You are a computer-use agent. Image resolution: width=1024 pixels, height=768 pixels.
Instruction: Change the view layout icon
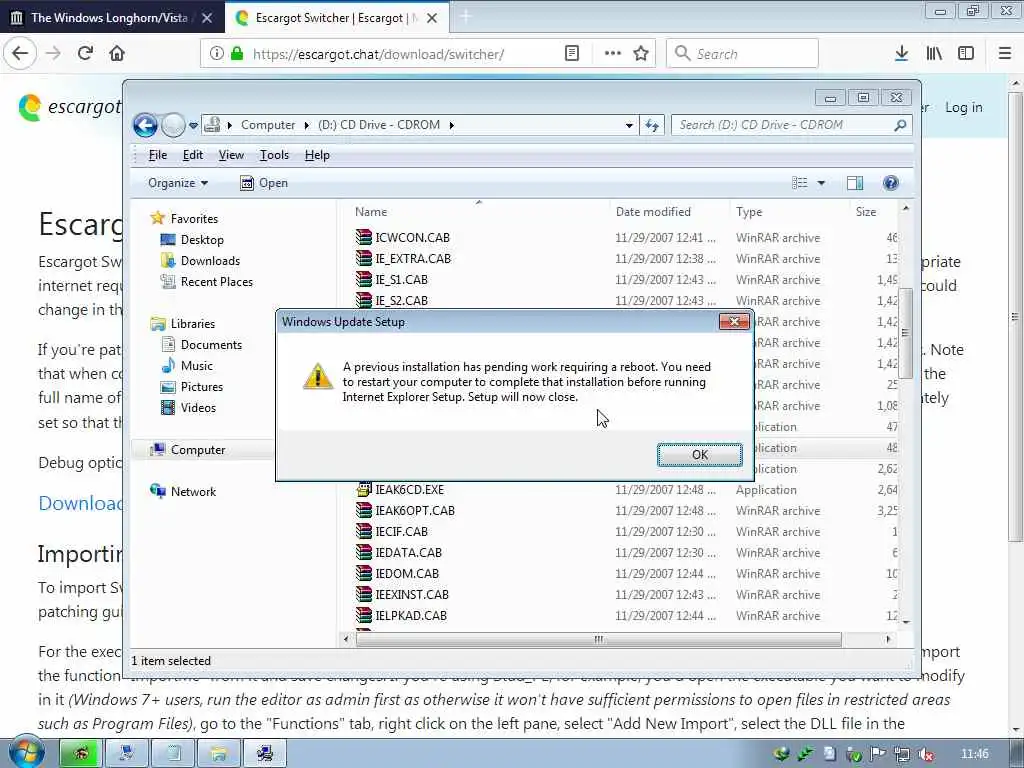point(799,183)
